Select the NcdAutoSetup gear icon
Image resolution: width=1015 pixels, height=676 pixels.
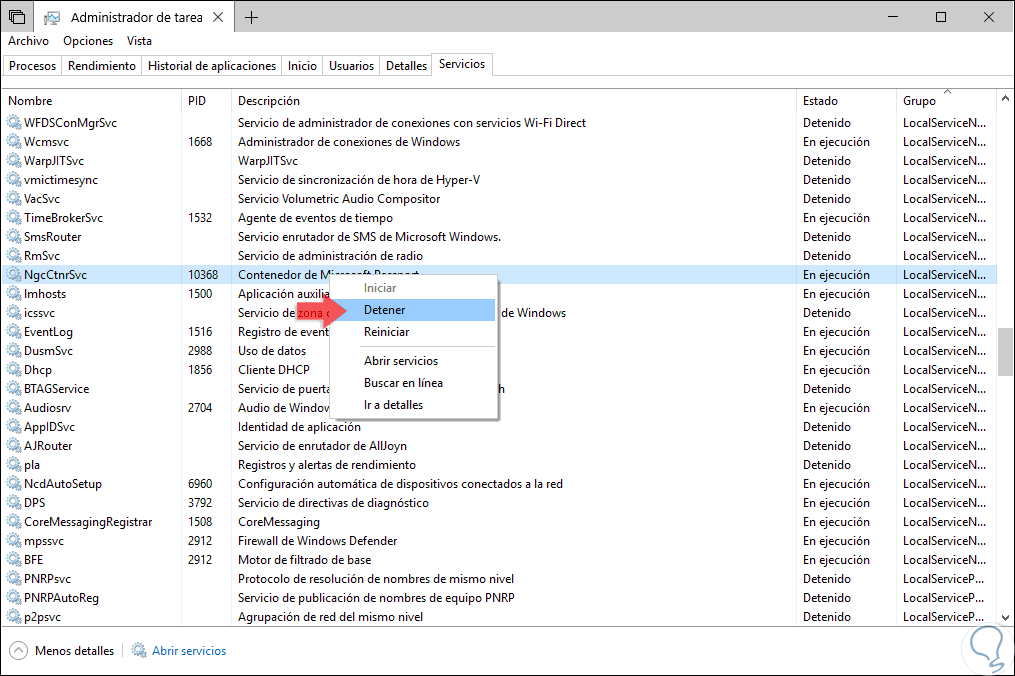click(14, 484)
